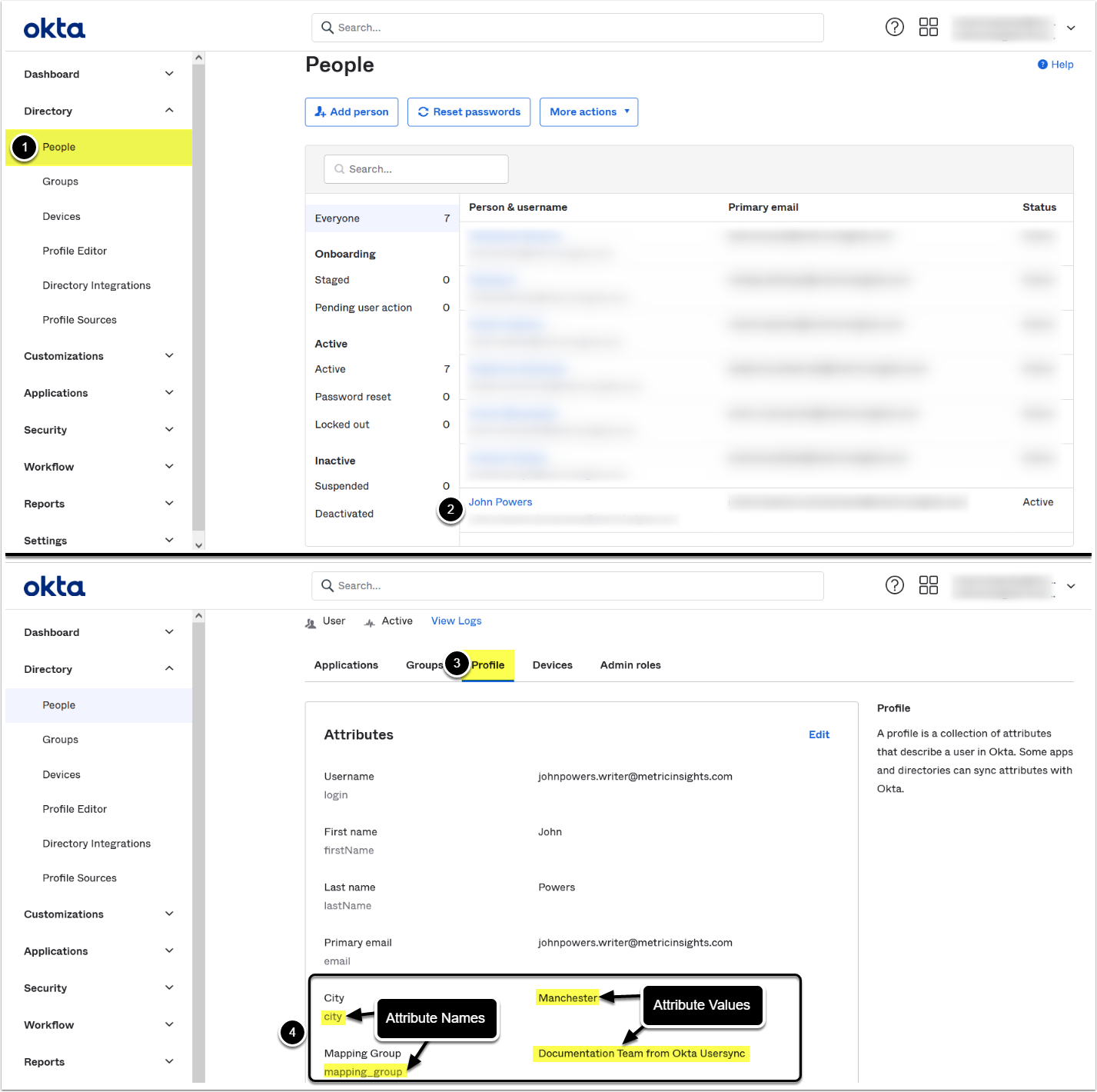Open the John Powers user link

click(x=500, y=502)
